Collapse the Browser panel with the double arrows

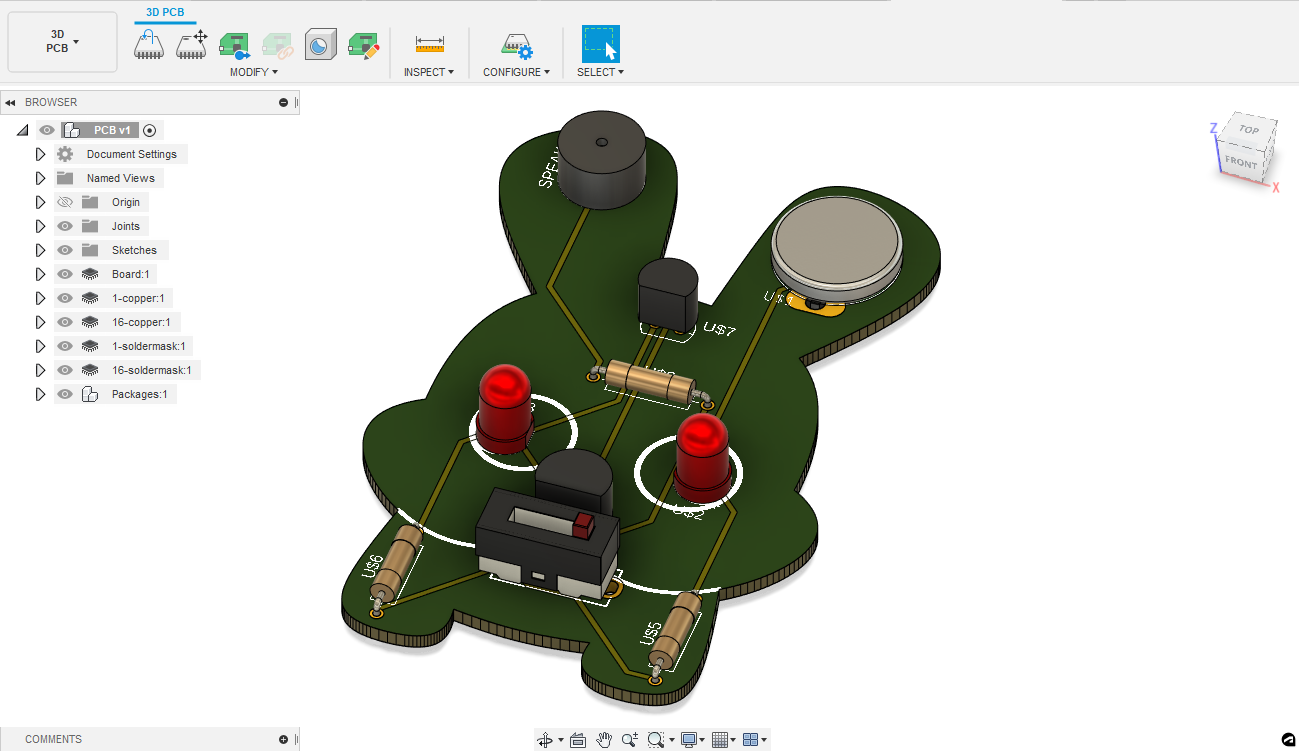tap(11, 101)
